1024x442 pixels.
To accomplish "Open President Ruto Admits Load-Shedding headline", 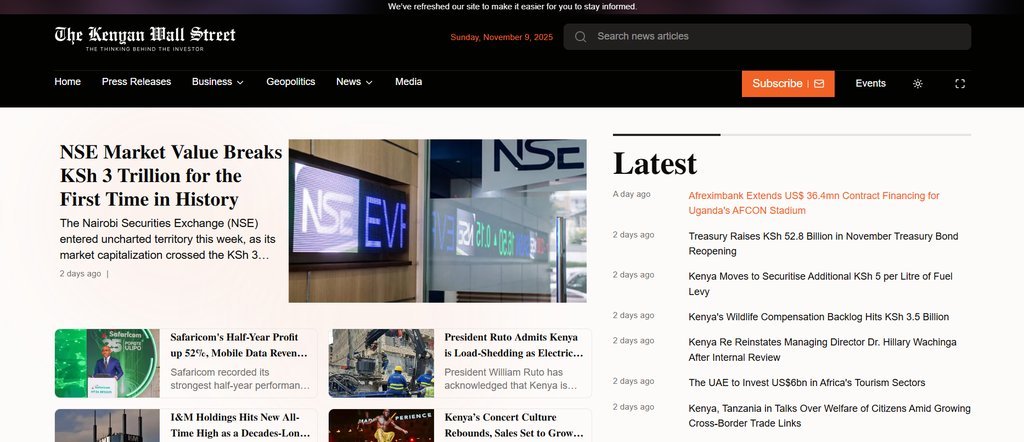I will coord(513,345).
